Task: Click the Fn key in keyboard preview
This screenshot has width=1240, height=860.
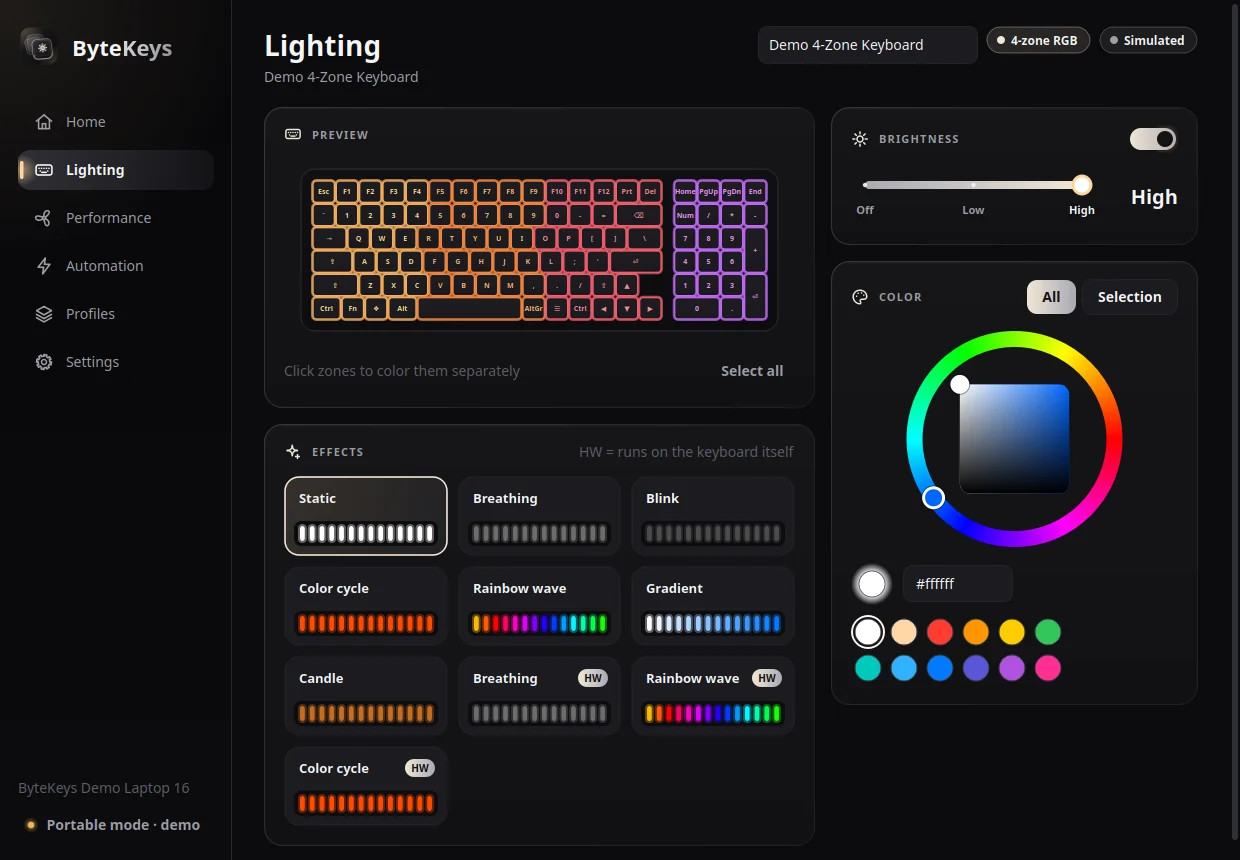Action: [353, 309]
